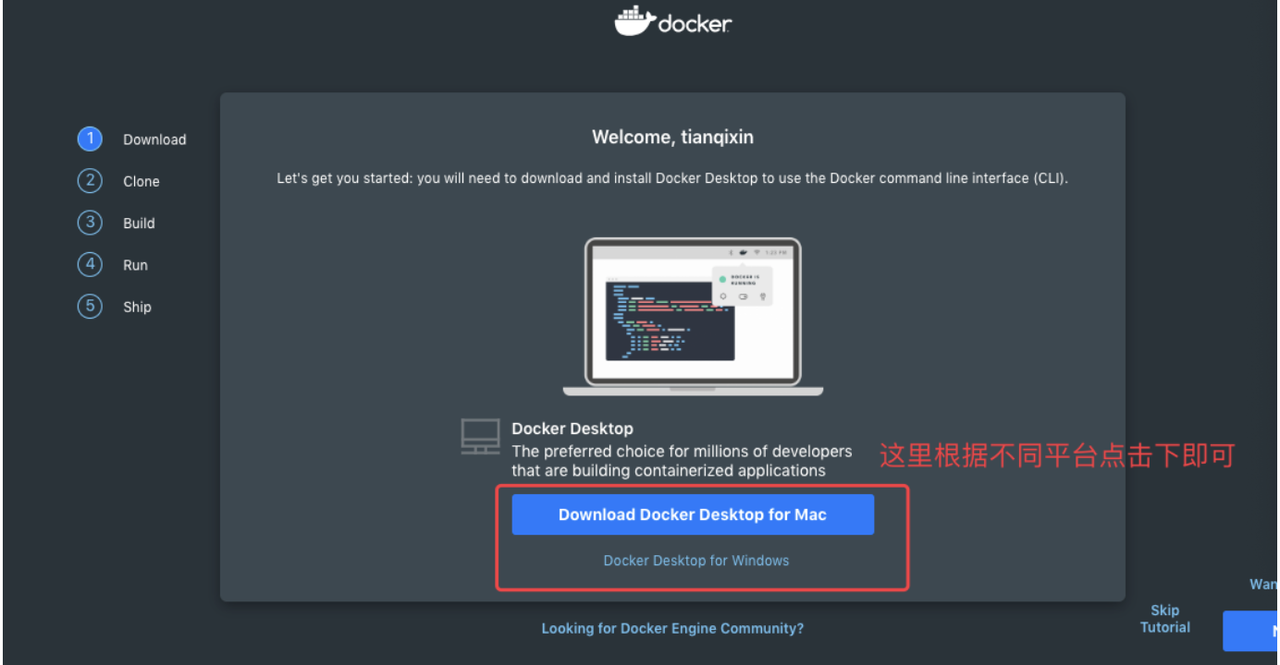Go to the Ship step label
This screenshot has height=665, width=1280.
tap(137, 308)
